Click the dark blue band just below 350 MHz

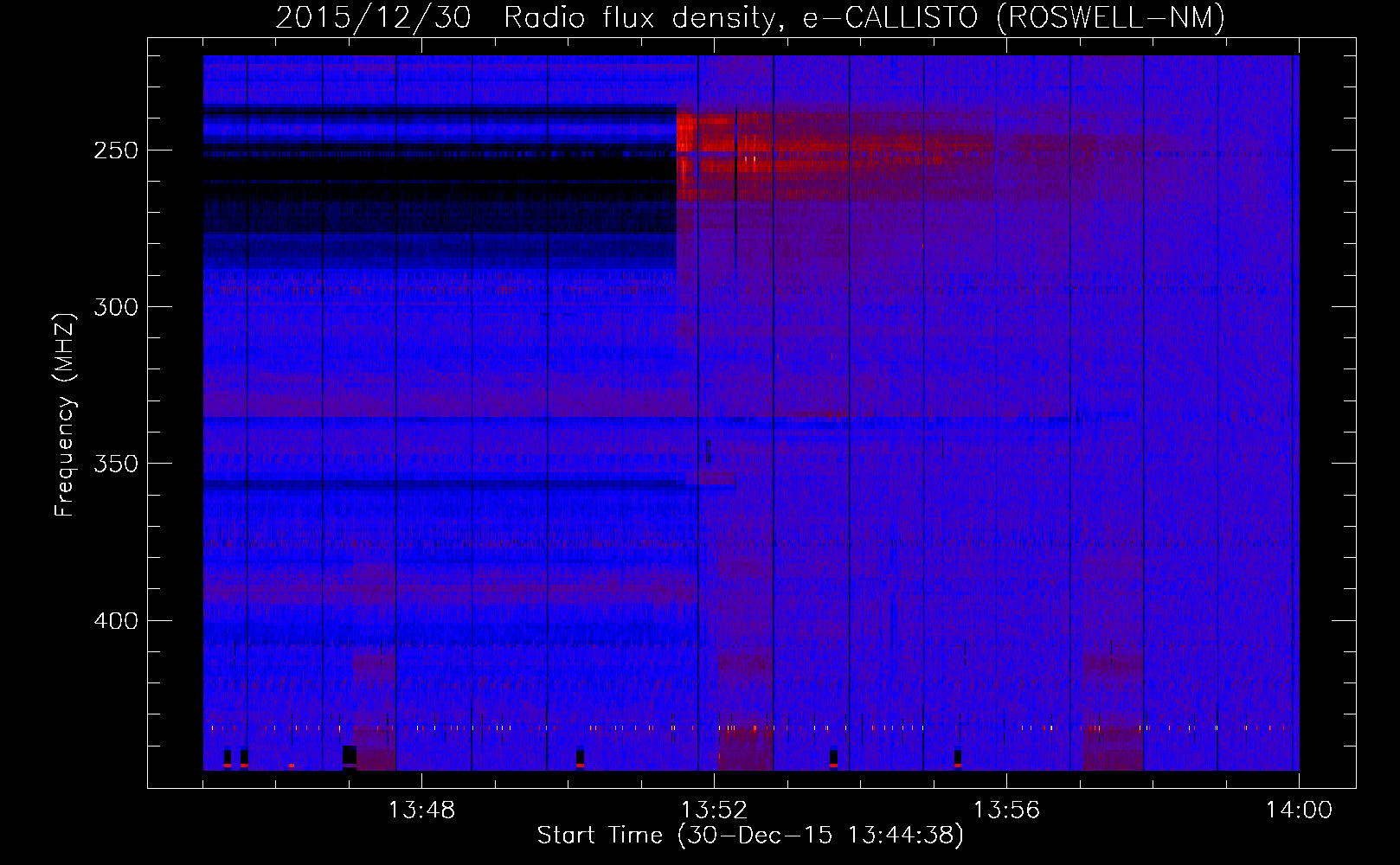441,484
